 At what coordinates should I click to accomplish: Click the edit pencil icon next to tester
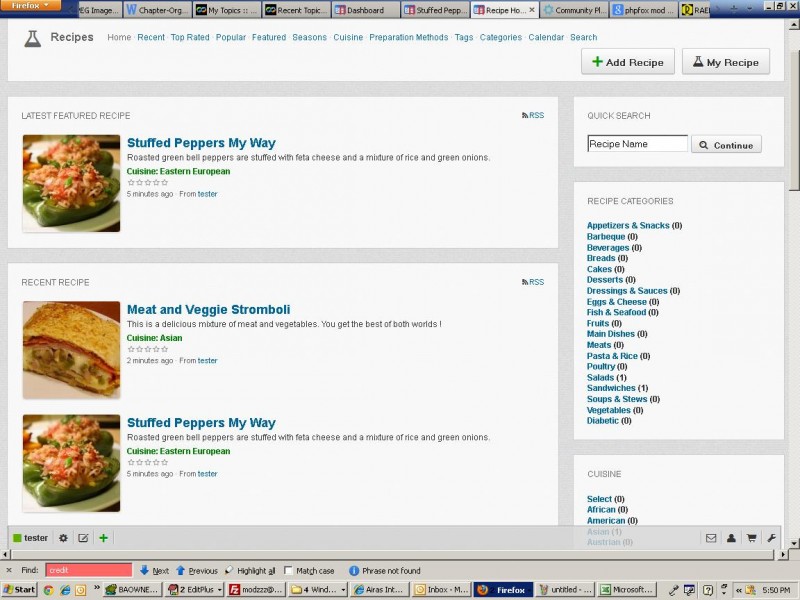pyautogui.click(x=83, y=538)
